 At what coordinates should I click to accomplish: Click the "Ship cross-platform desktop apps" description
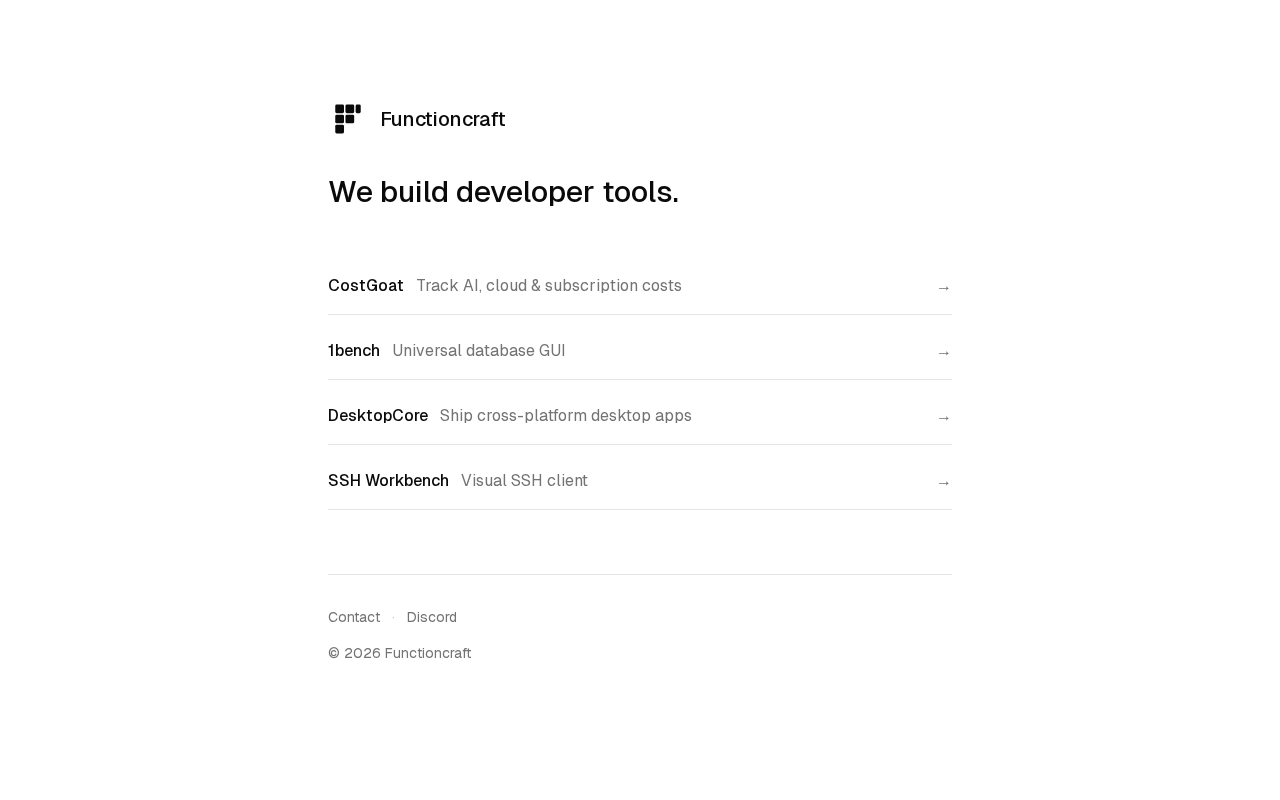click(x=565, y=416)
